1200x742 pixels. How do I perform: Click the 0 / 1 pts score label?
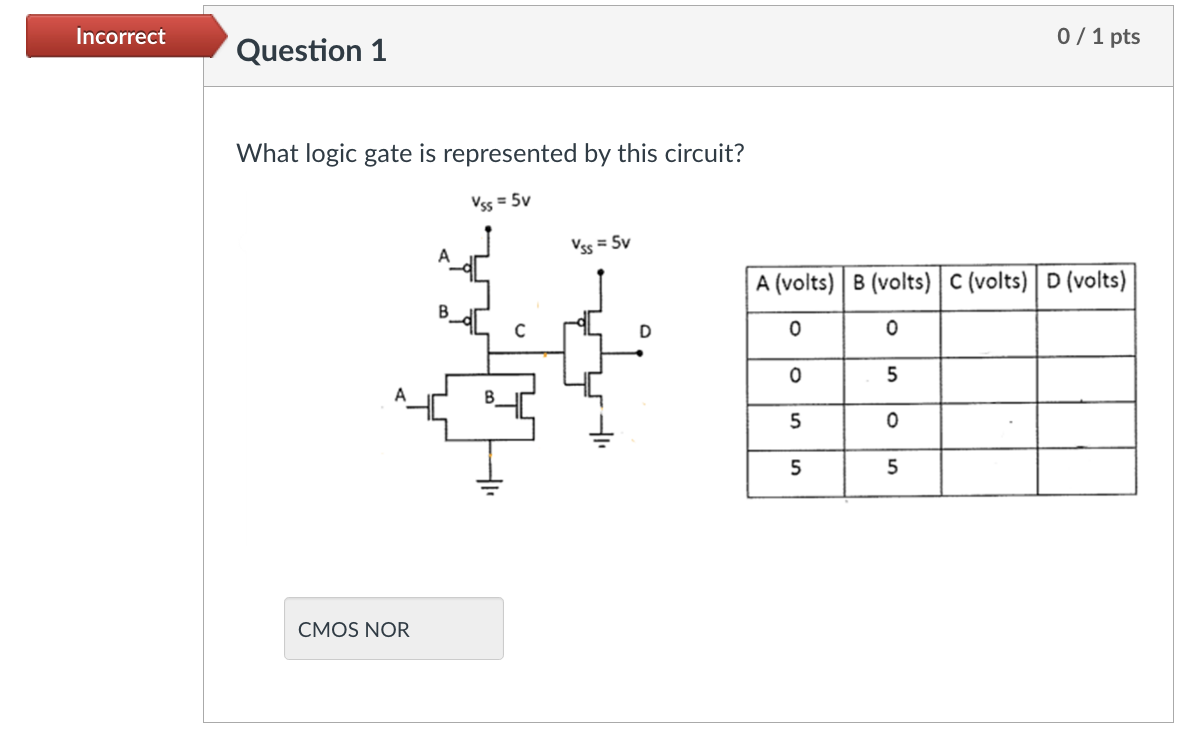1098,36
